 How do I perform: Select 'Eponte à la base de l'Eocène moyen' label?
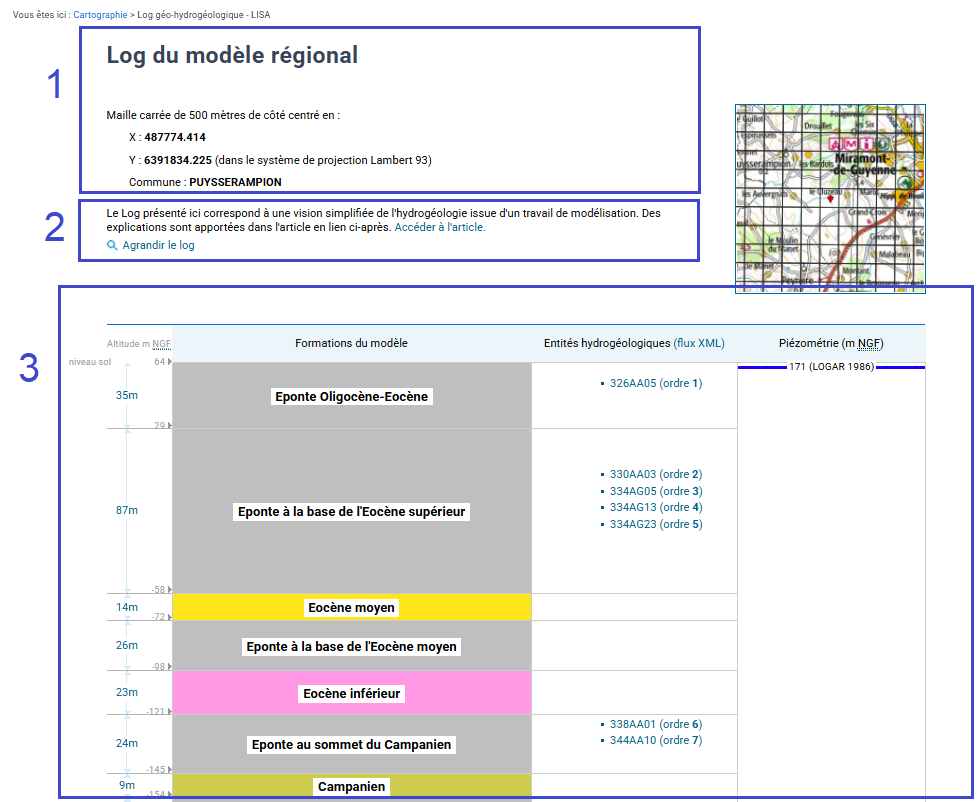tap(352, 647)
